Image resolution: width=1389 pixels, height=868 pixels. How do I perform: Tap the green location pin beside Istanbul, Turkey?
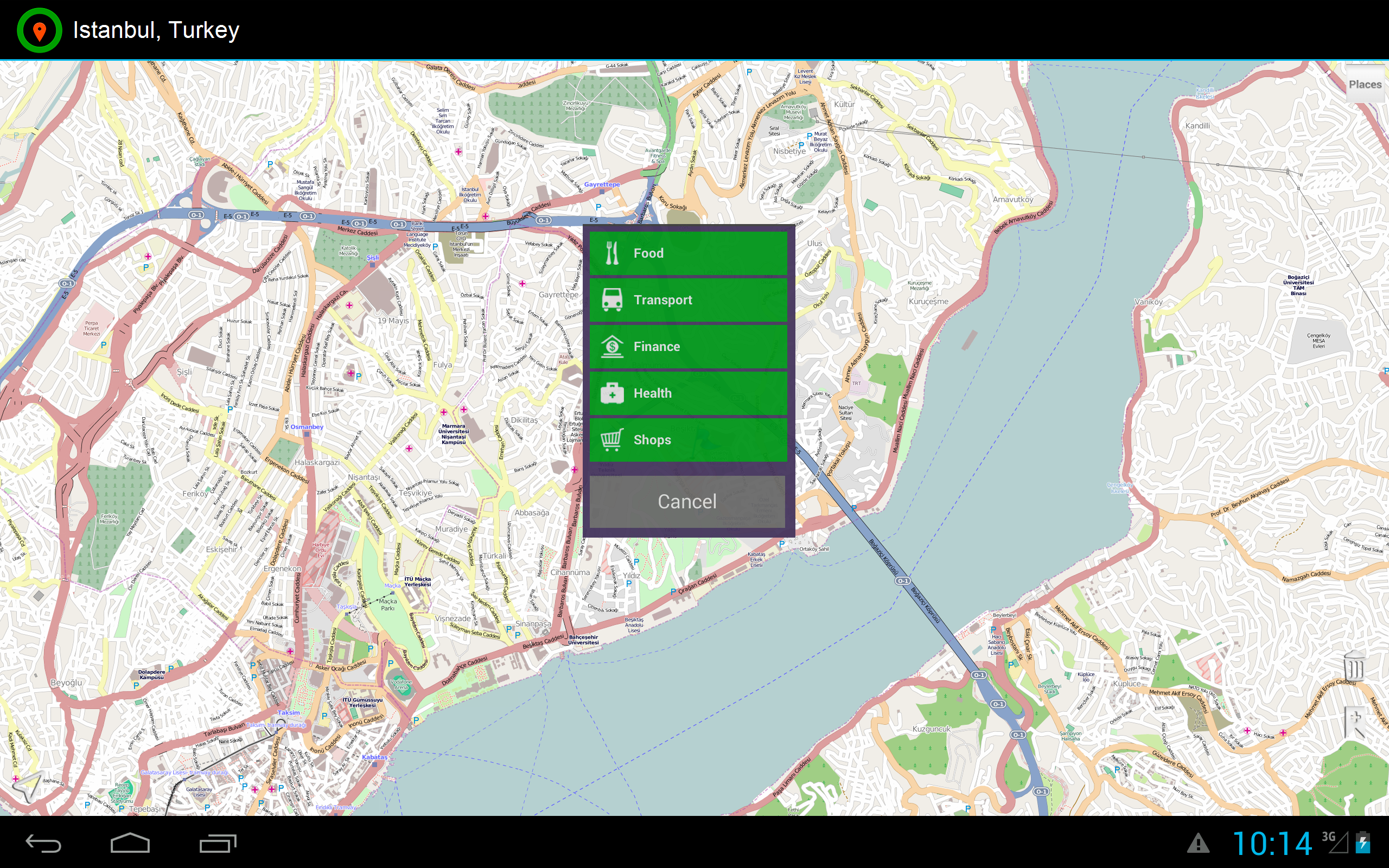pyautogui.click(x=39, y=30)
